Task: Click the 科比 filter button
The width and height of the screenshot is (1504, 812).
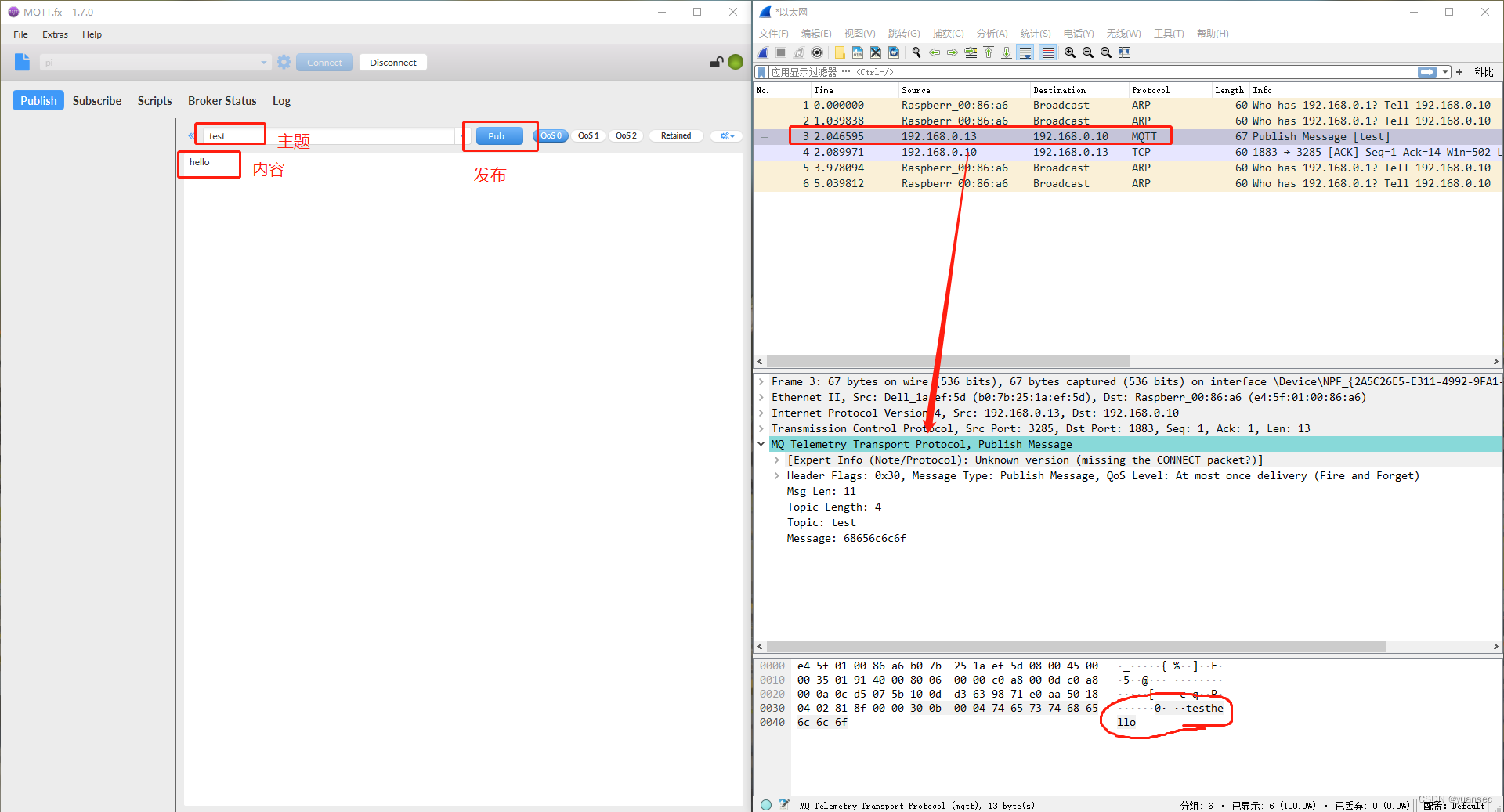Action: (x=1484, y=72)
